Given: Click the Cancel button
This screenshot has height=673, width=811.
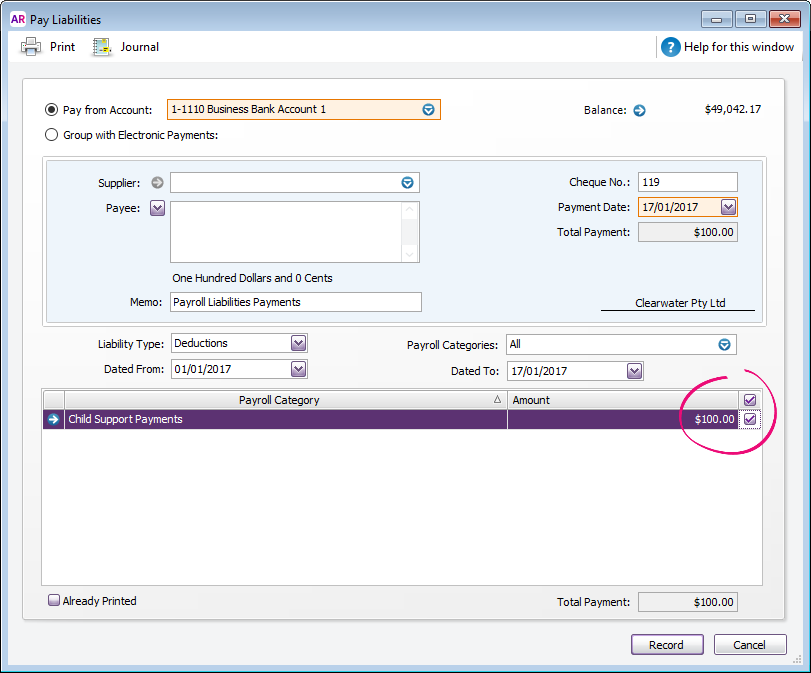Looking at the screenshot, I should coord(749,644).
